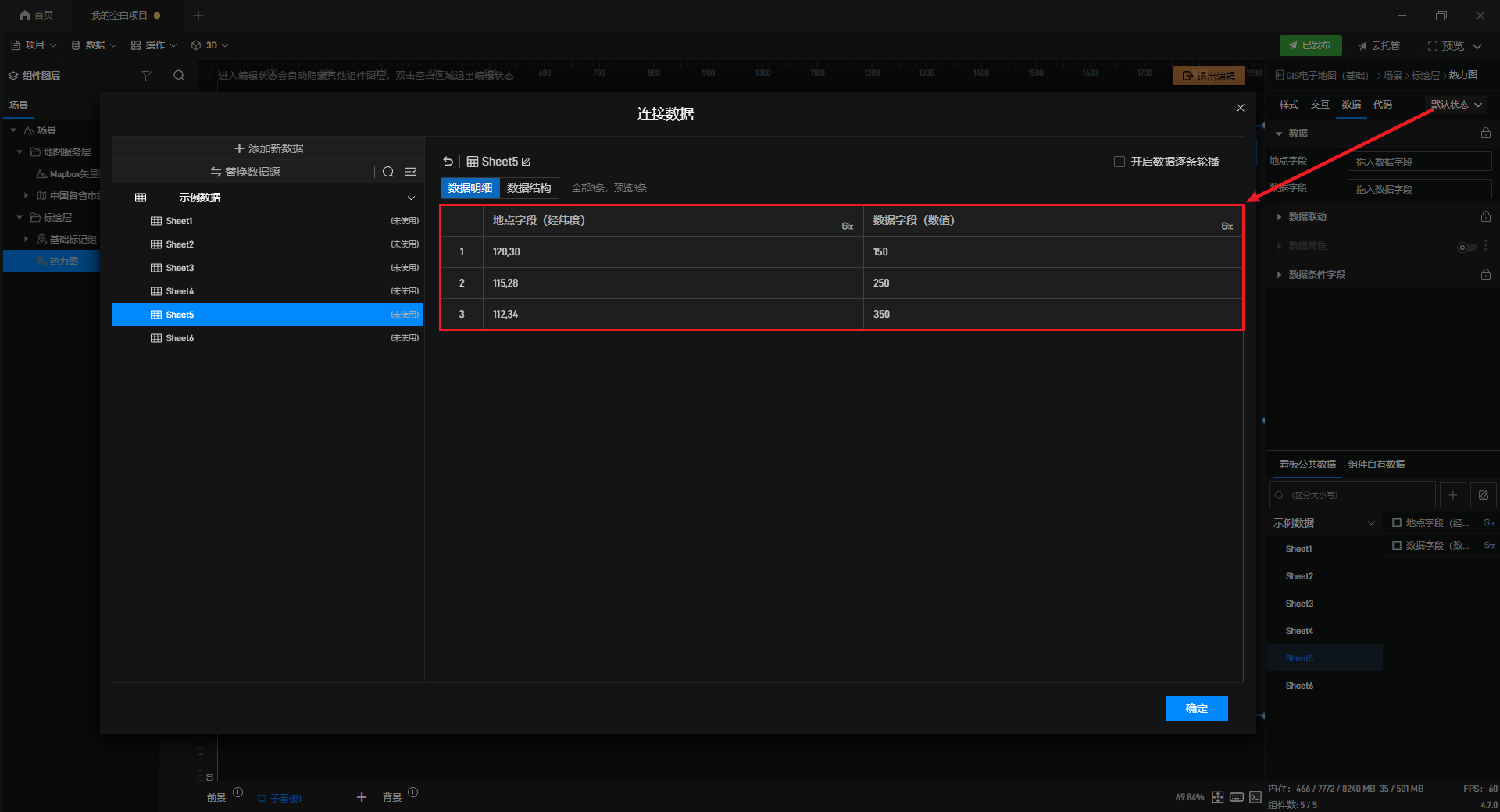Click the plus icon in dashboard data panel
Image resolution: width=1500 pixels, height=812 pixels.
pos(1452,495)
